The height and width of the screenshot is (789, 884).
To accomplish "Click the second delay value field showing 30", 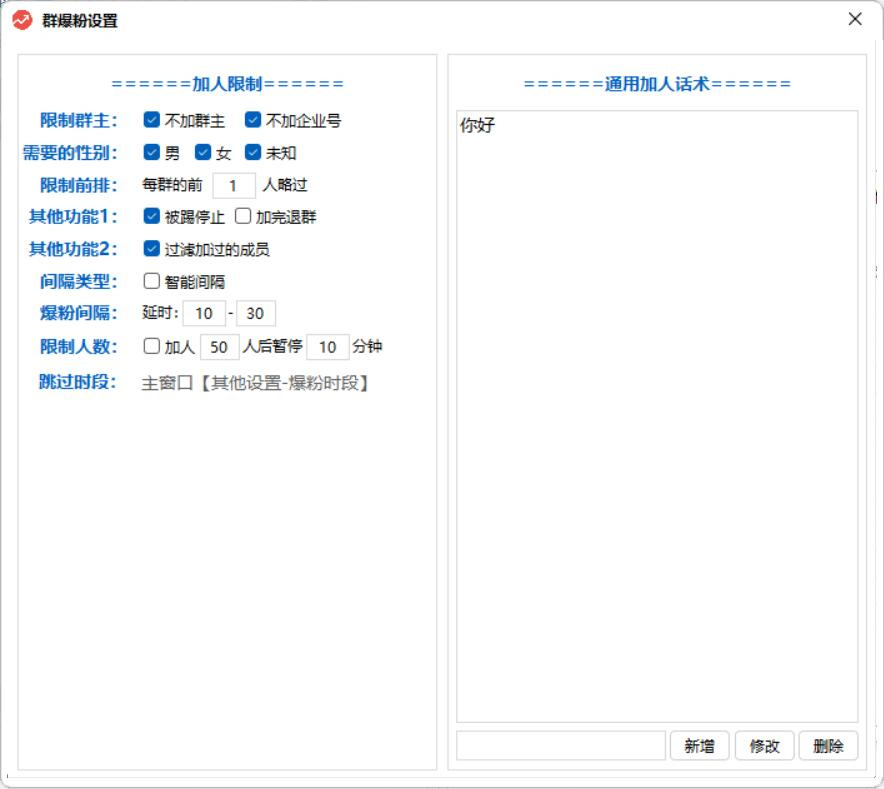I will pyautogui.click(x=256, y=313).
